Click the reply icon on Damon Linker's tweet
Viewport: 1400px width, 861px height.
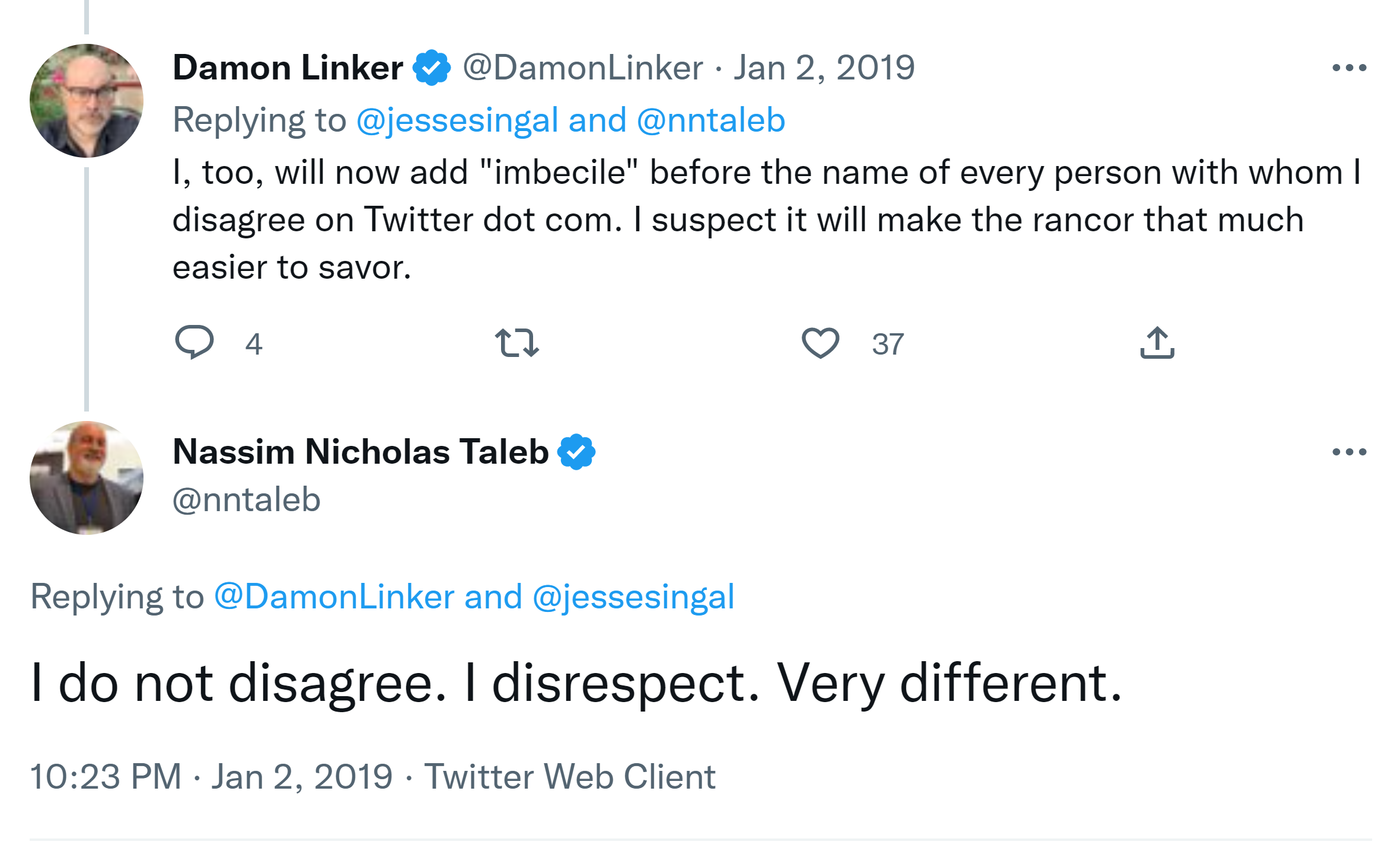click(194, 342)
